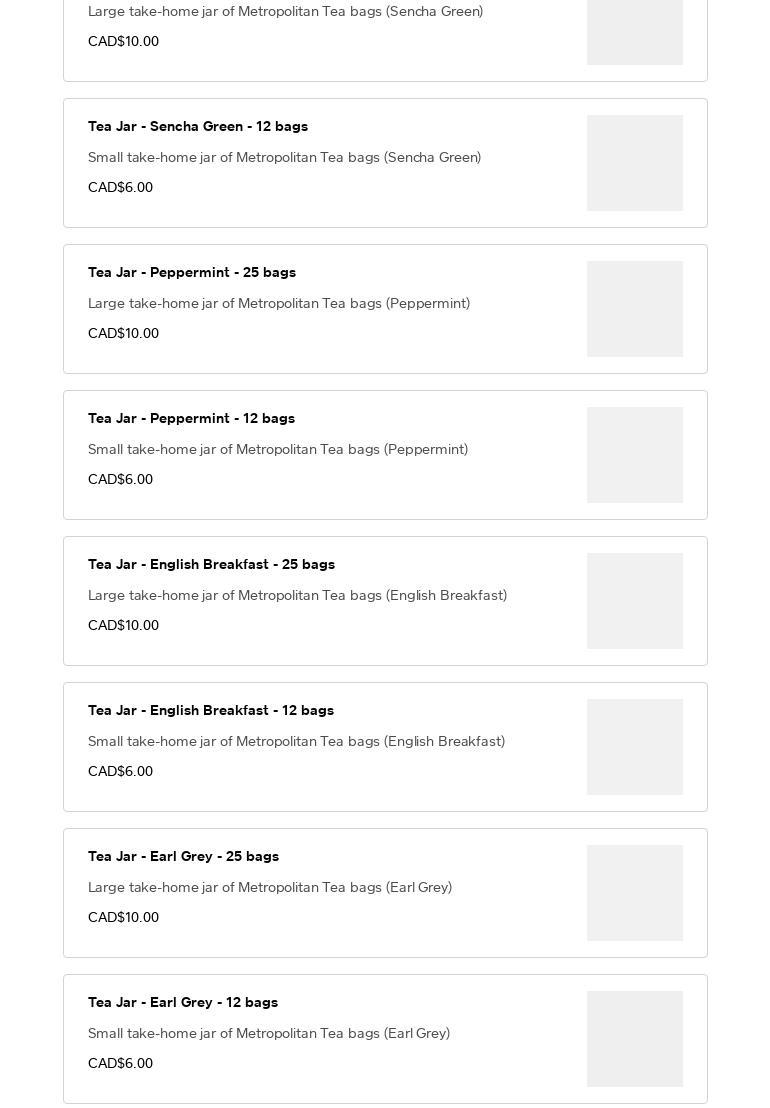Screen dimensions: 770x1108
Task: Click the Peppermint 12 bags image placeholder
Action: click(634, 455)
